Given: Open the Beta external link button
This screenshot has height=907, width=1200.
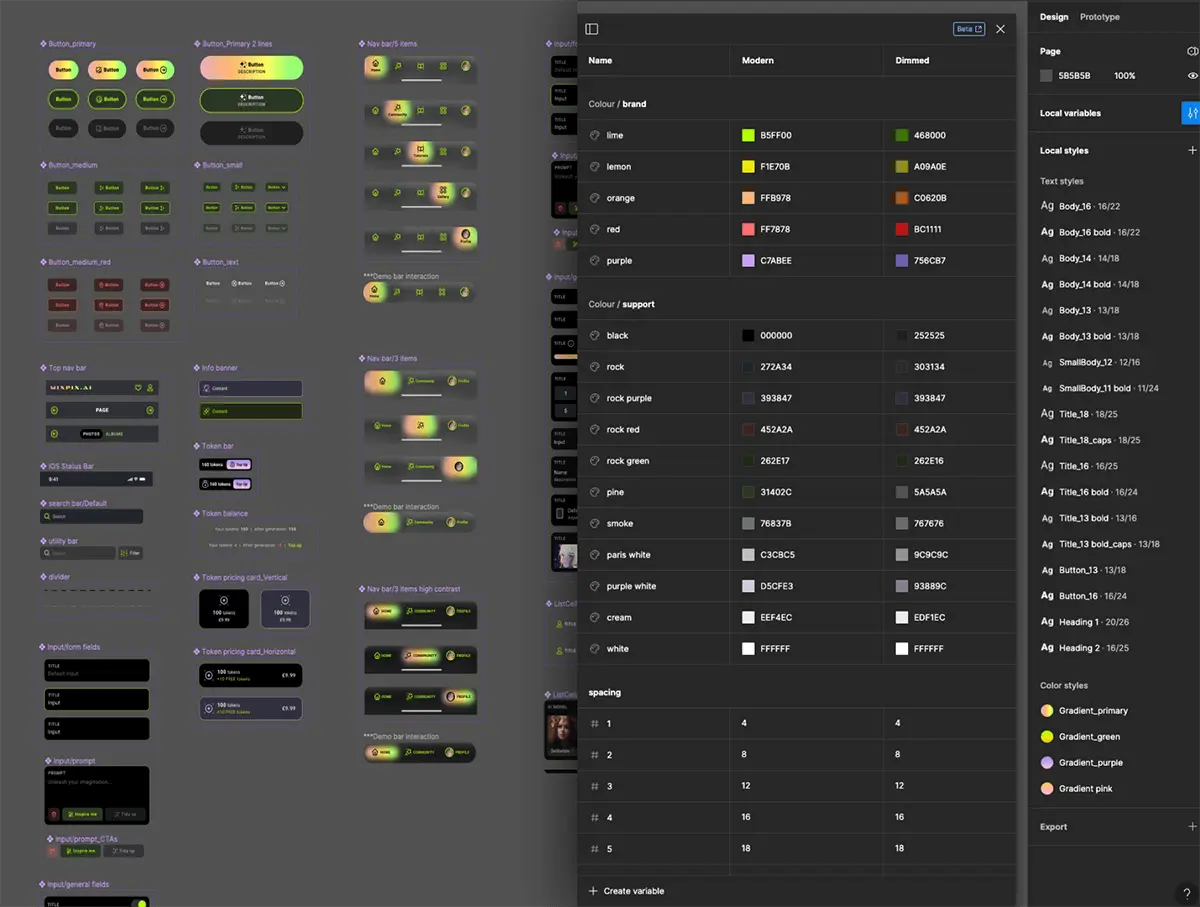Looking at the screenshot, I should click(969, 29).
